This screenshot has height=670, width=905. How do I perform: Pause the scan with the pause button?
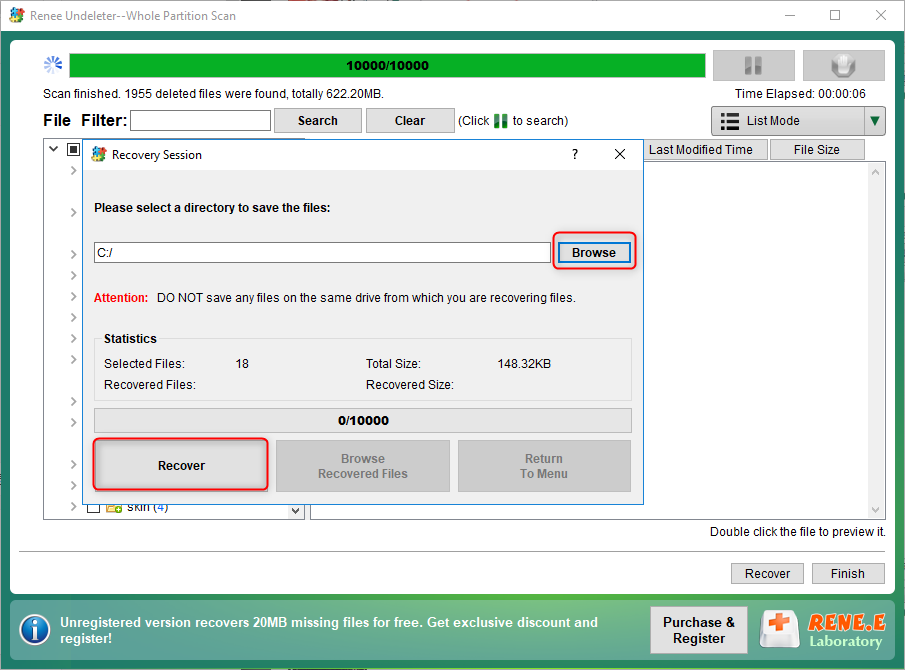tap(753, 65)
